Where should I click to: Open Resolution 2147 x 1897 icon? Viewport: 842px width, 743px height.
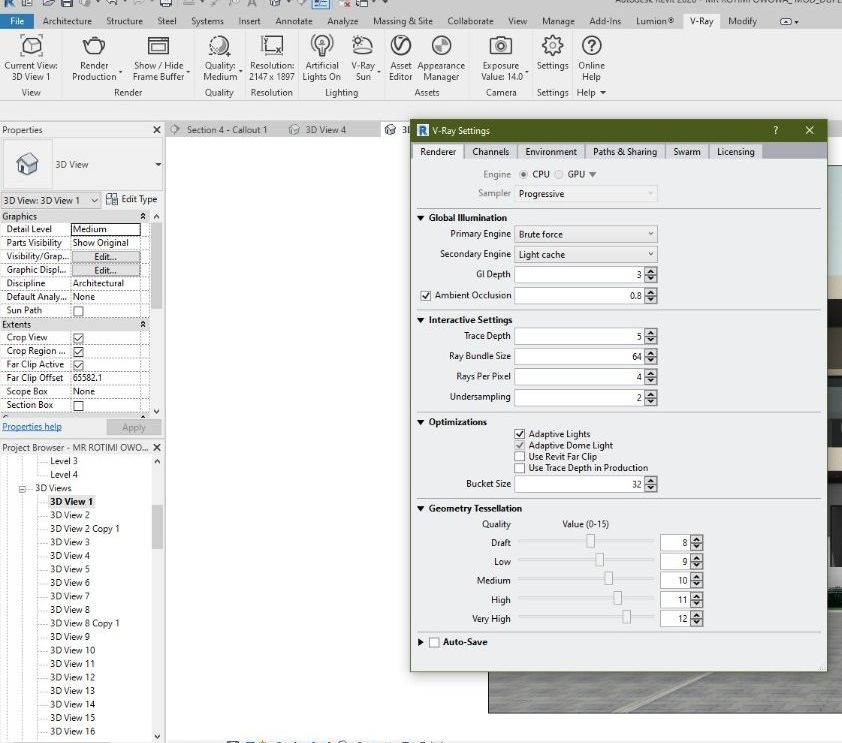tap(272, 46)
